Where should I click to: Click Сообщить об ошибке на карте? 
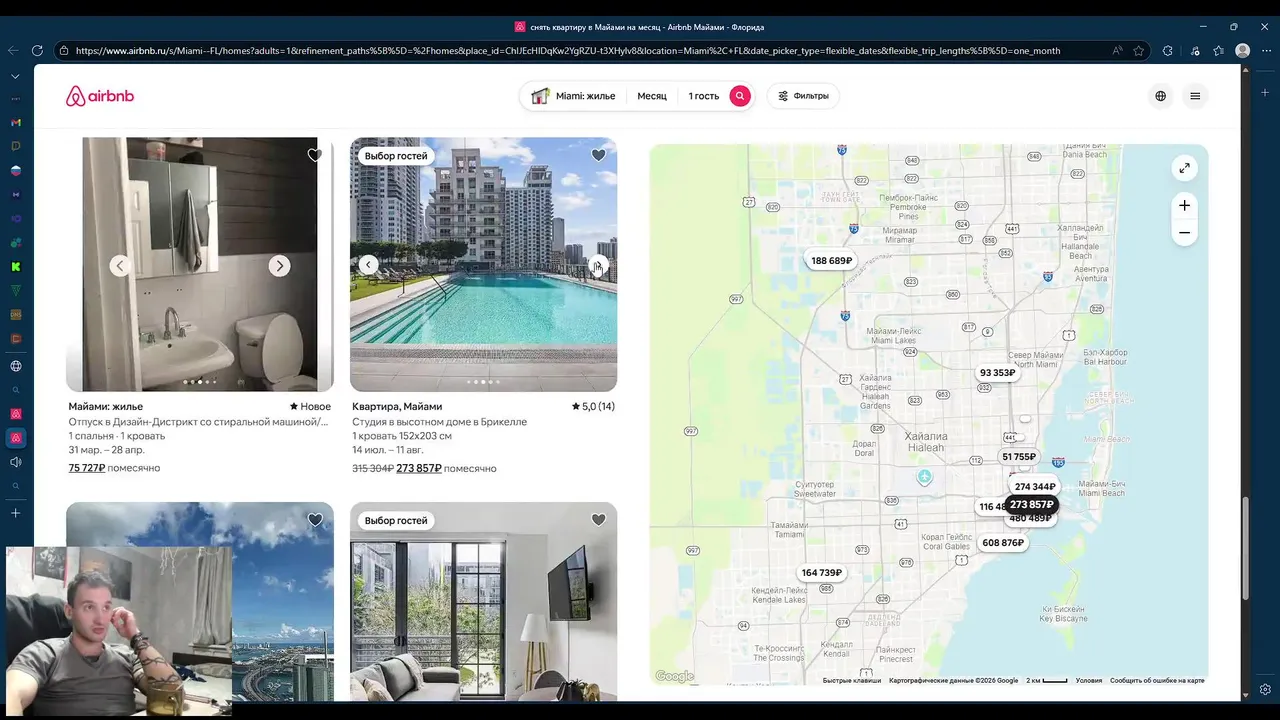pyautogui.click(x=1157, y=681)
